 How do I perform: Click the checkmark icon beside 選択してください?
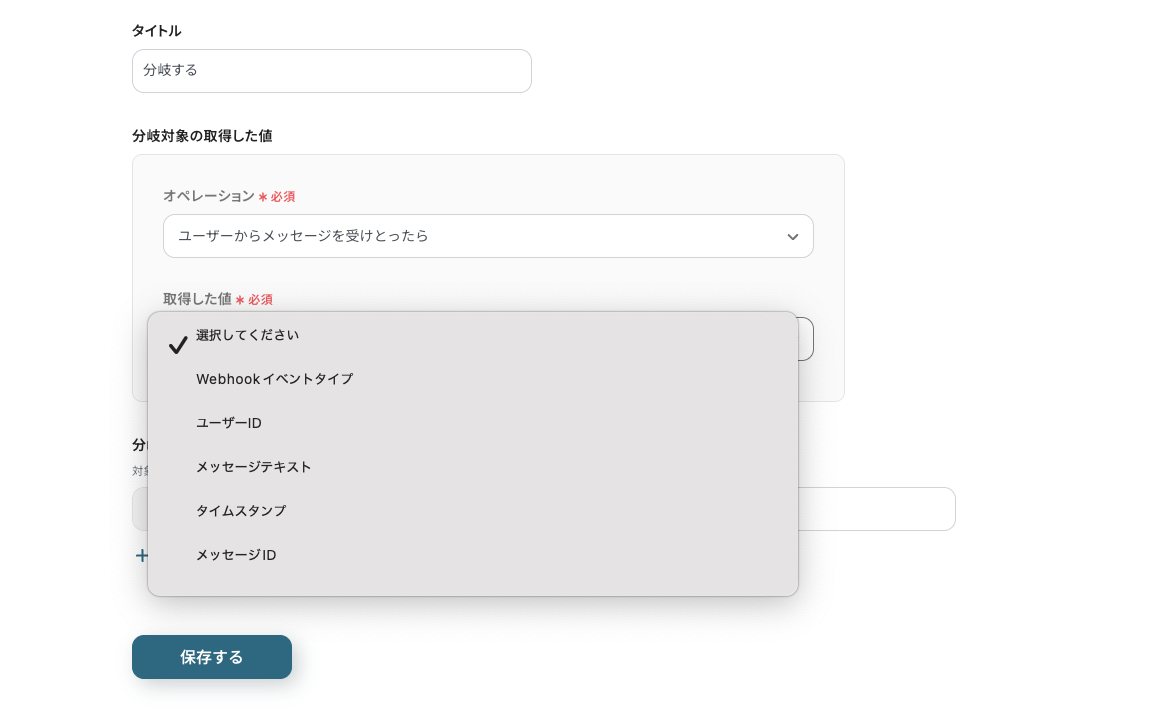coord(178,345)
